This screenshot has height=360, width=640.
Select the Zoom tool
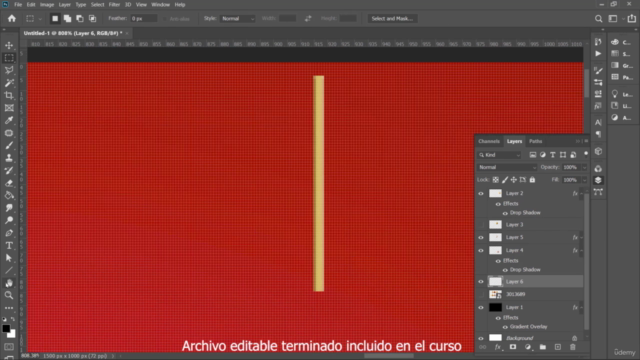9,296
